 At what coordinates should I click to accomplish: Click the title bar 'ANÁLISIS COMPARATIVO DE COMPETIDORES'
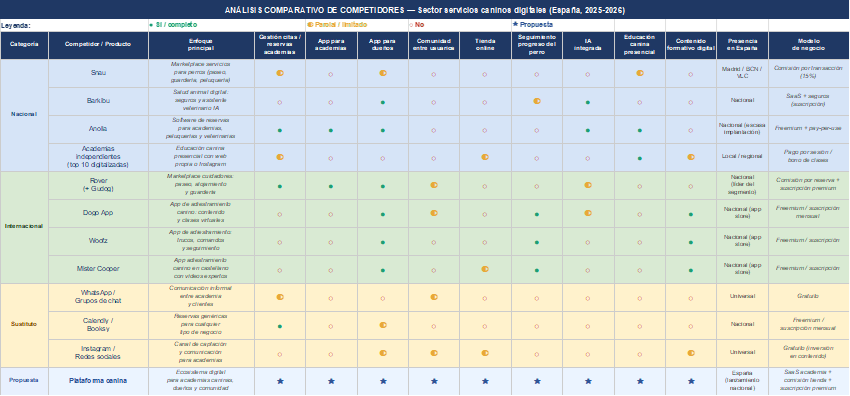pos(425,10)
